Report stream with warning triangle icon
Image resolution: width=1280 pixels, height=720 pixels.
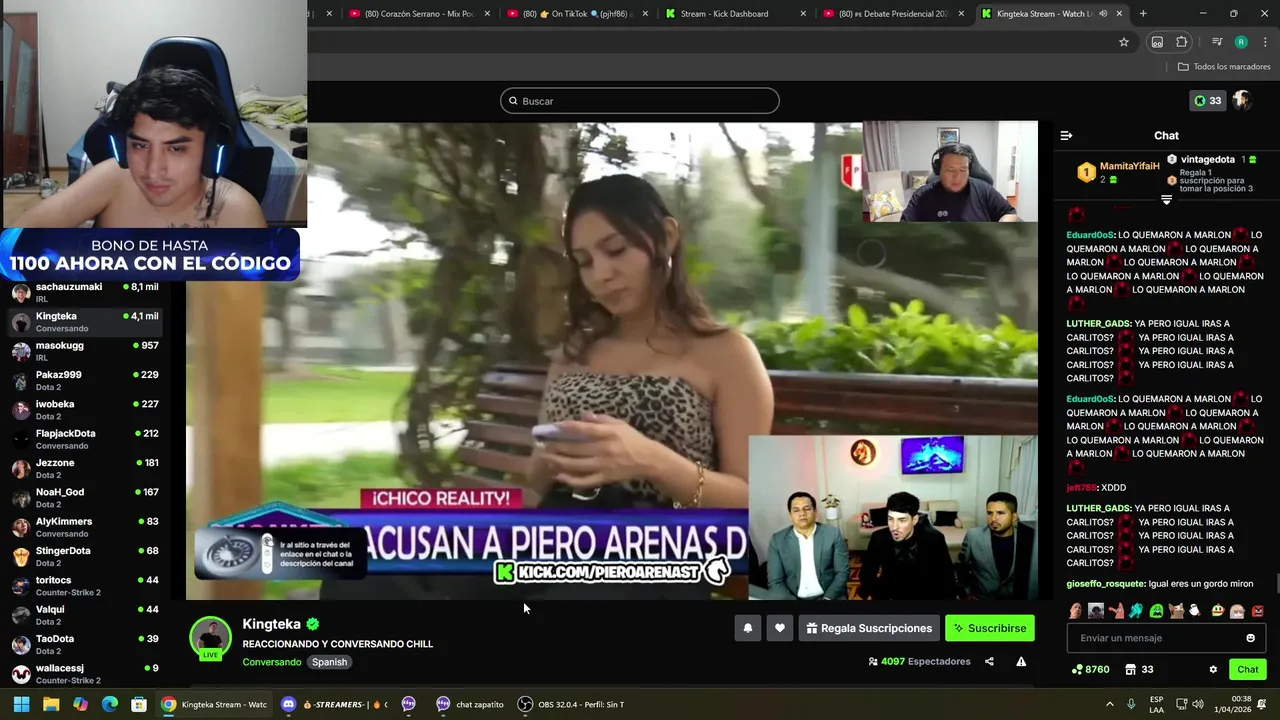1021,661
